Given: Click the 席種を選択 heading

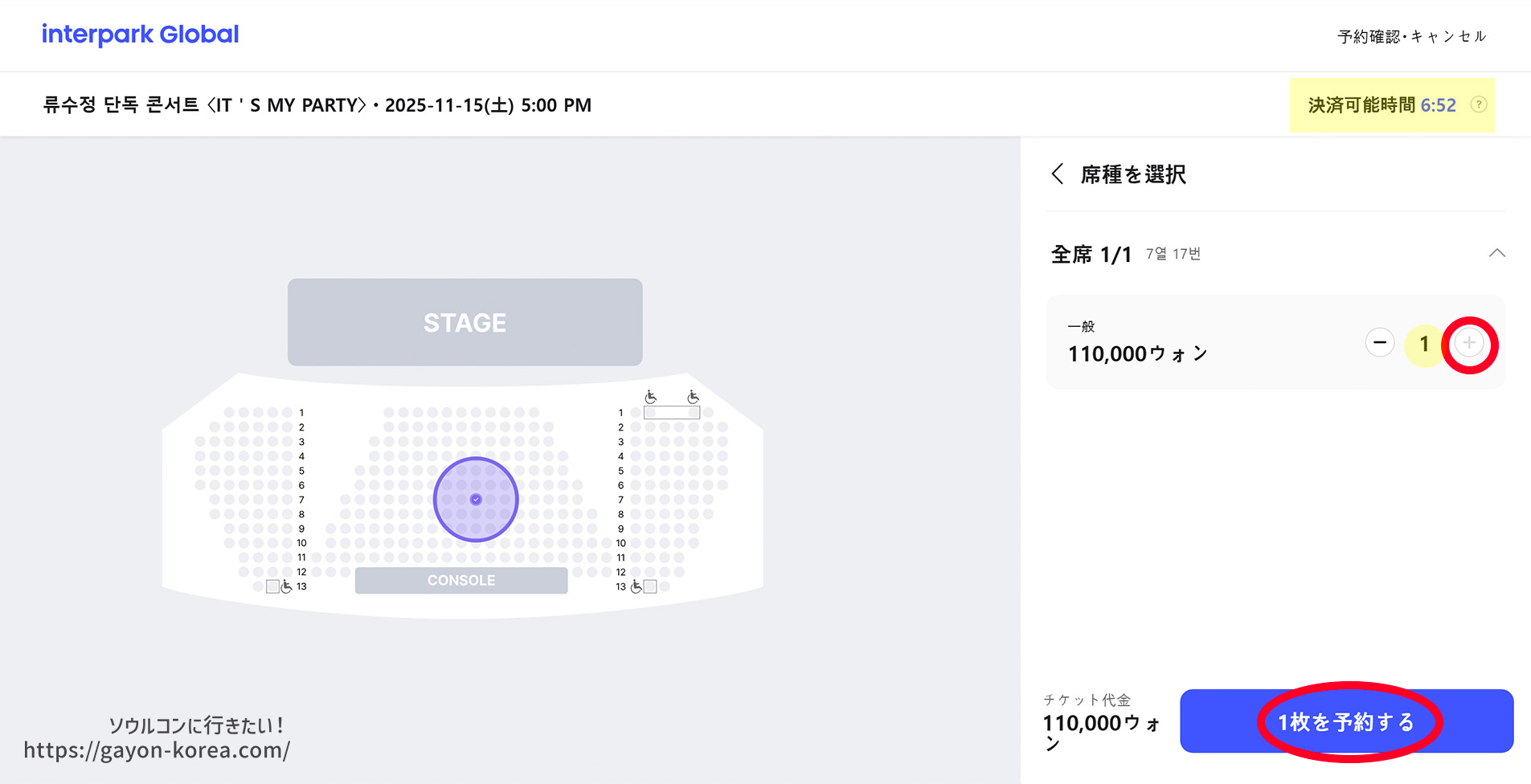Looking at the screenshot, I should pyautogui.click(x=1133, y=174).
